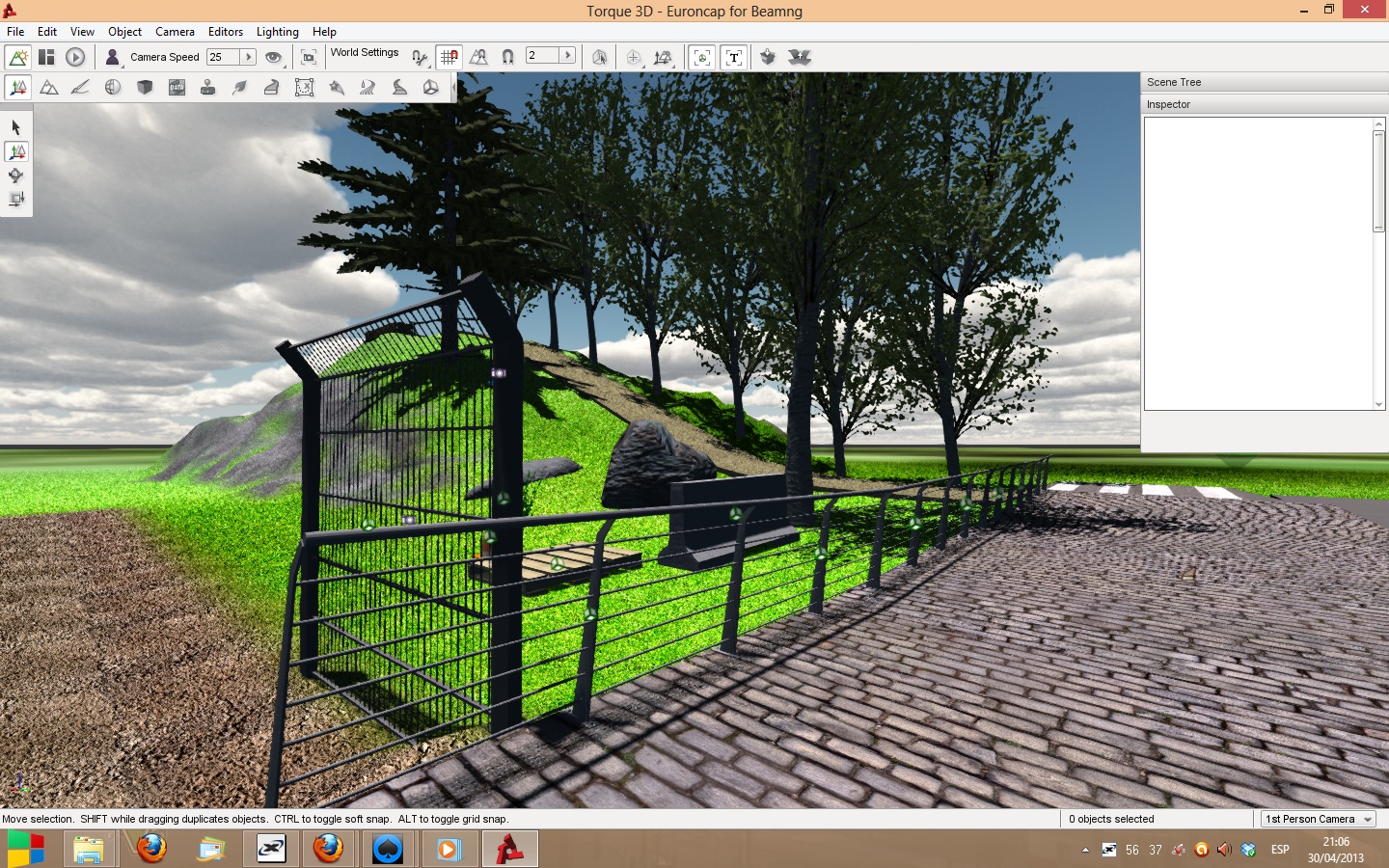Open the View menu
This screenshot has width=1389, height=868.
(x=83, y=32)
